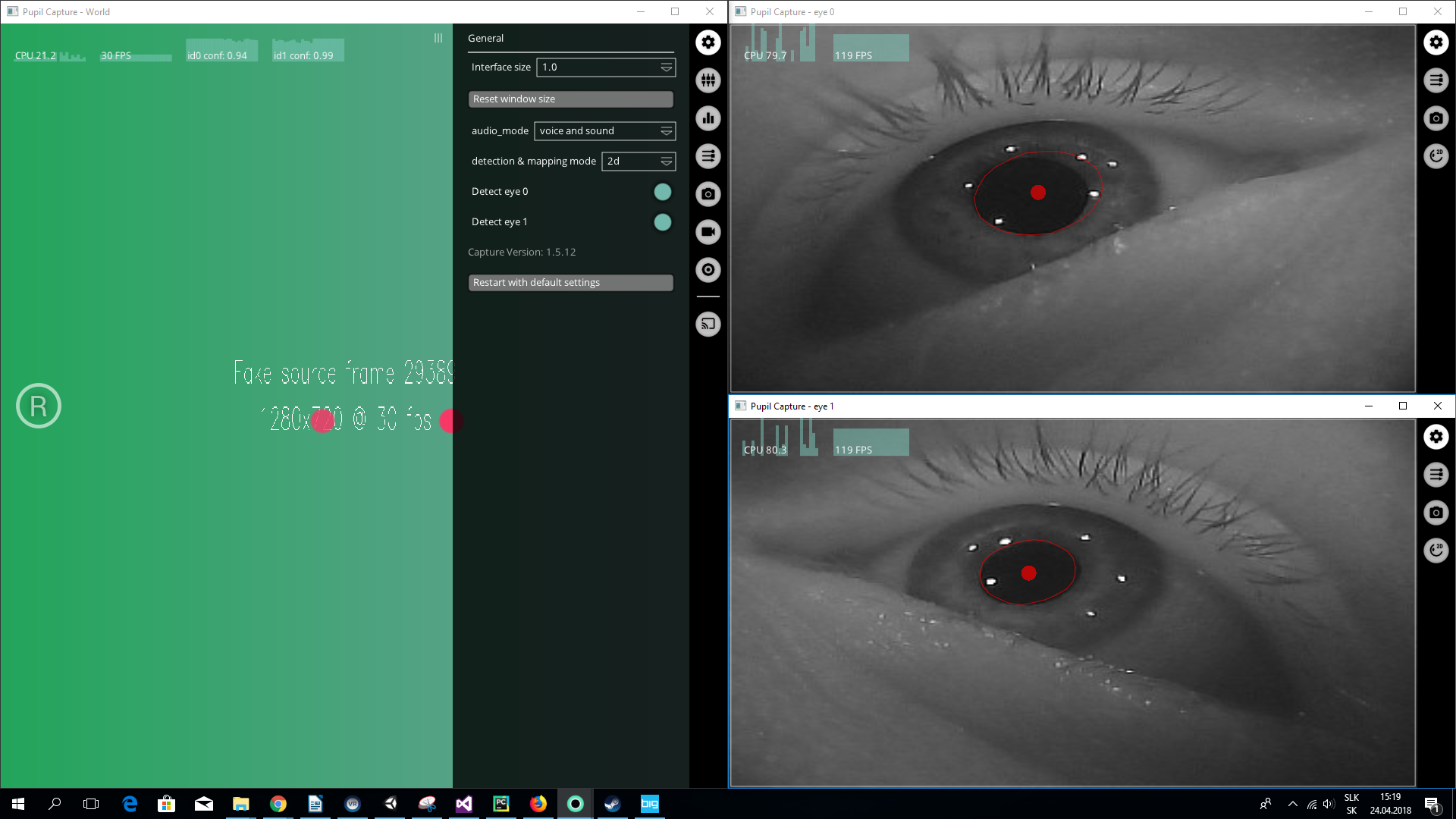
Task: Click the id0 conf graph in World window
Action: [x=221, y=50]
